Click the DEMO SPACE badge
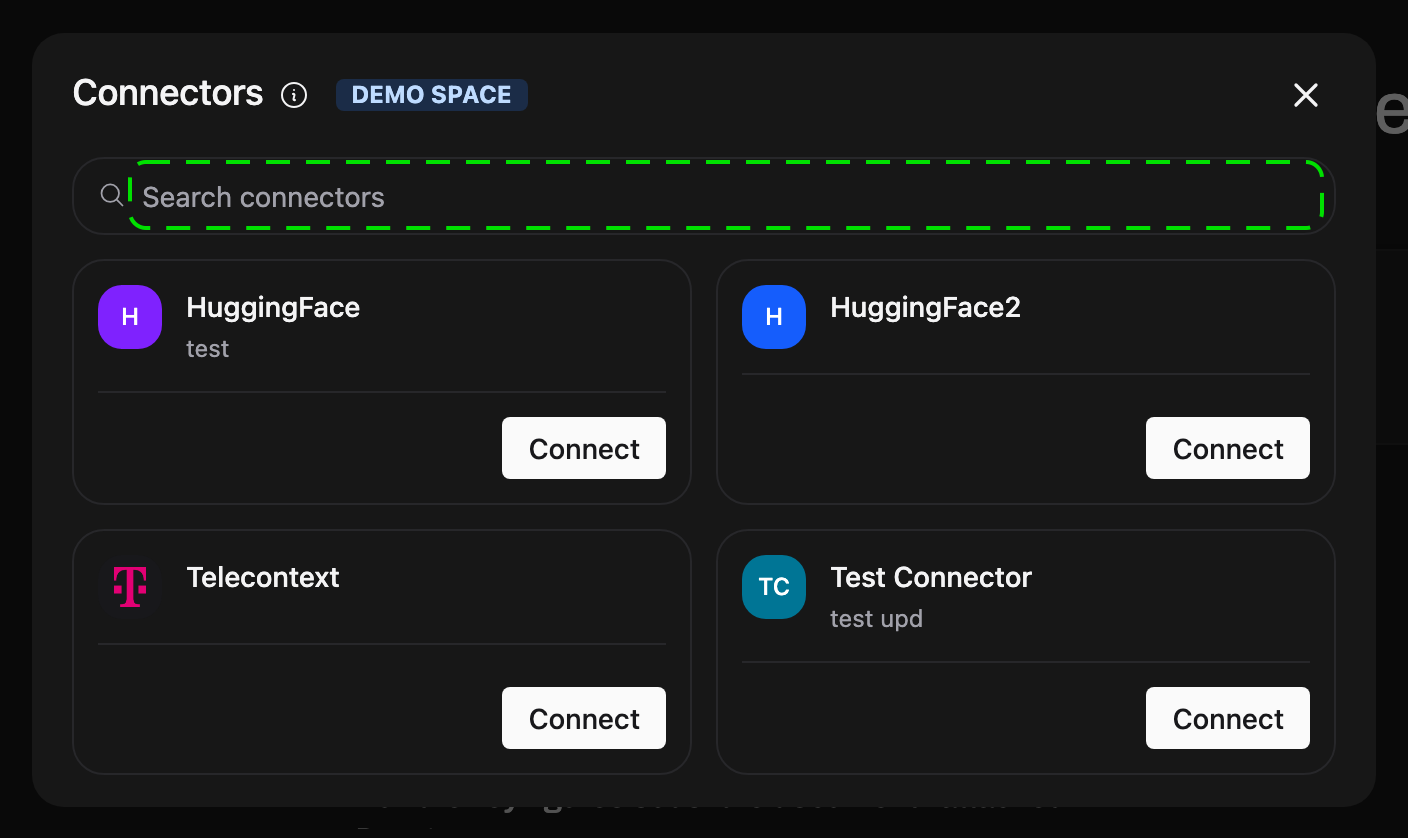 point(432,95)
